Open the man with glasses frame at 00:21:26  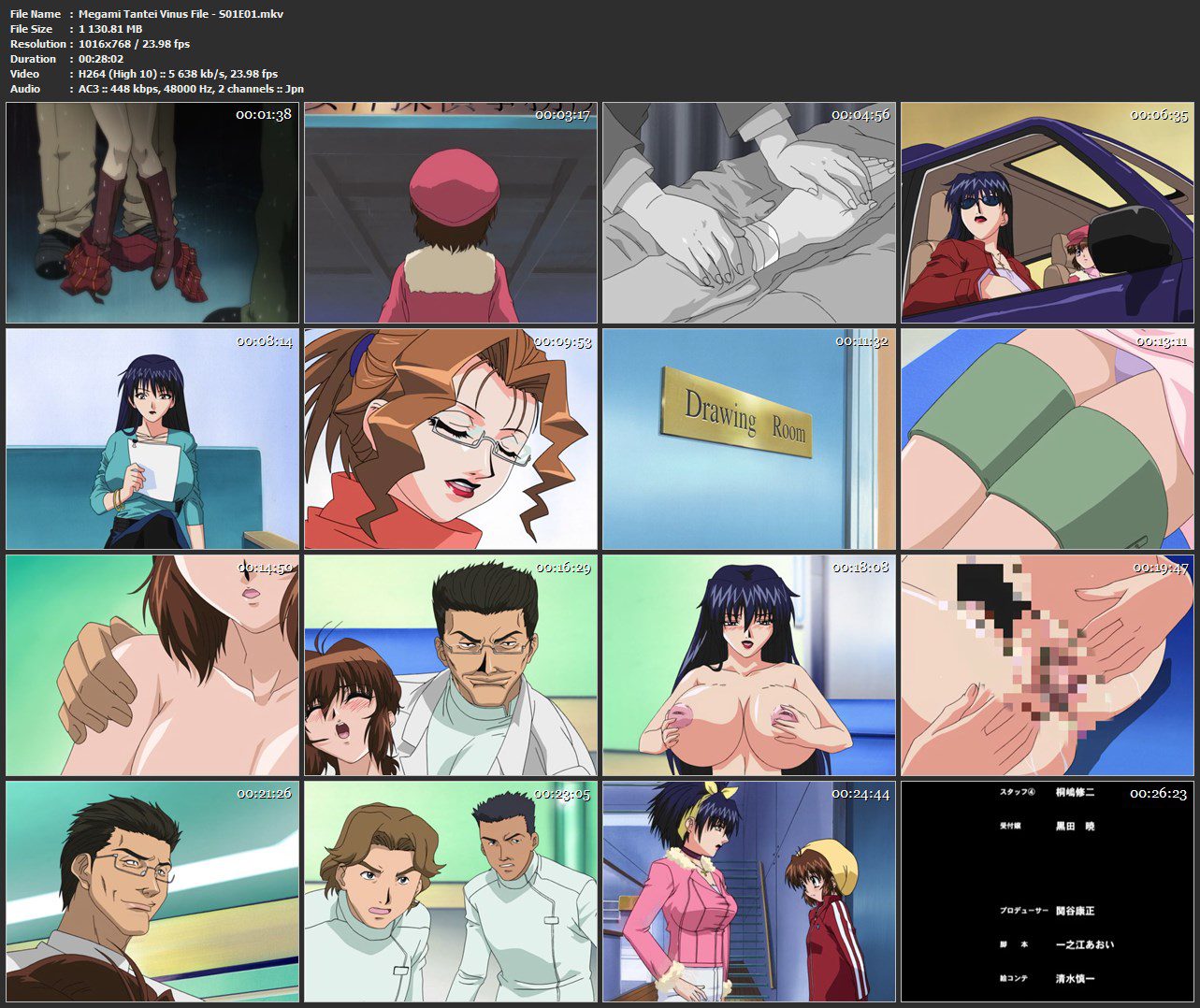[152, 891]
